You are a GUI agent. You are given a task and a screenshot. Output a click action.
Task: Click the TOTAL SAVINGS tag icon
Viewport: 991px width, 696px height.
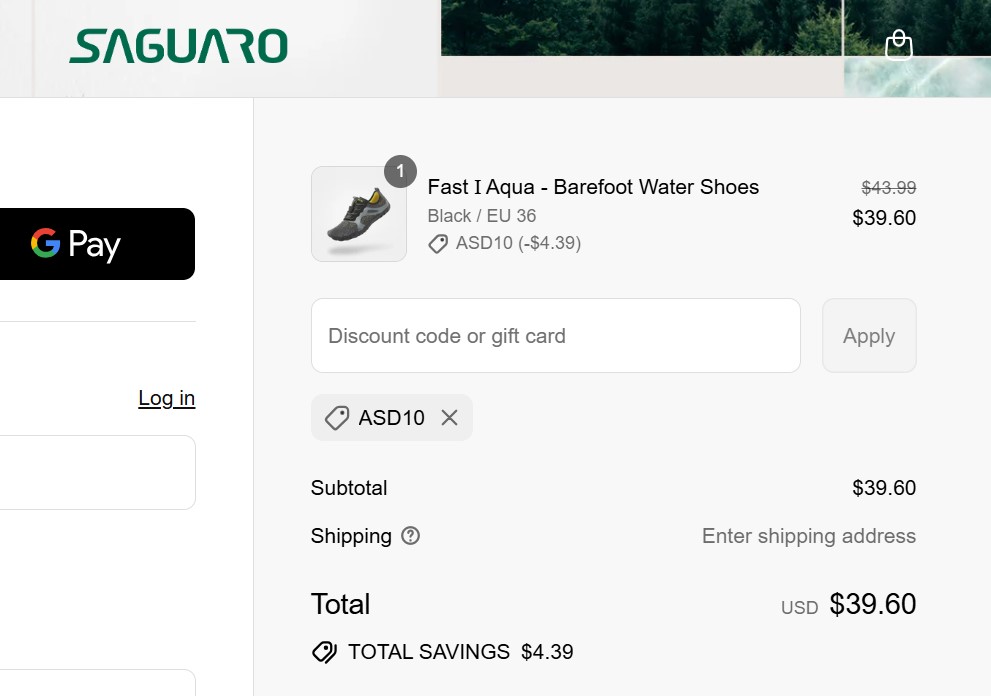pos(324,651)
